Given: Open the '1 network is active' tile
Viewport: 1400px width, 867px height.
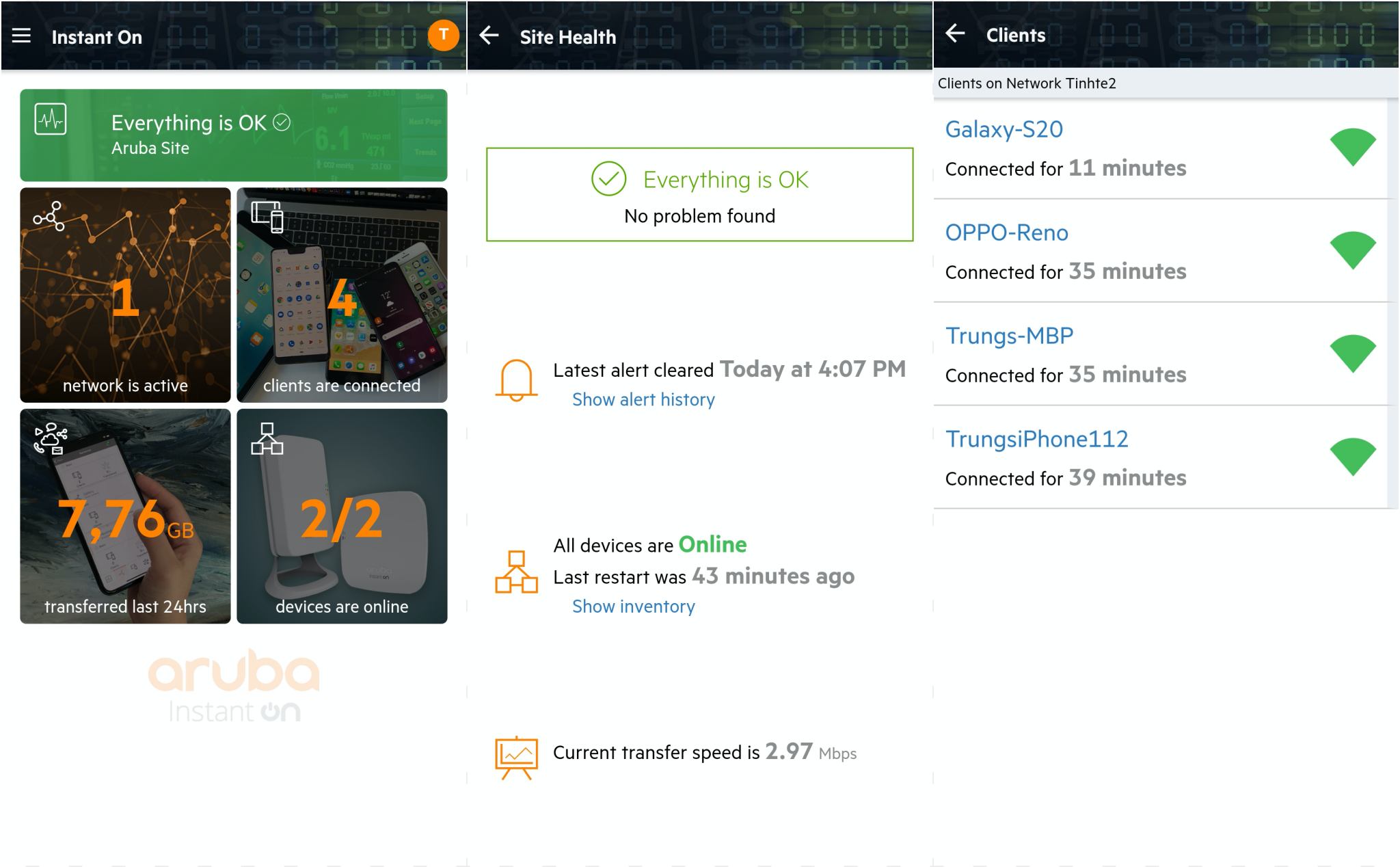Looking at the screenshot, I should 125,295.
